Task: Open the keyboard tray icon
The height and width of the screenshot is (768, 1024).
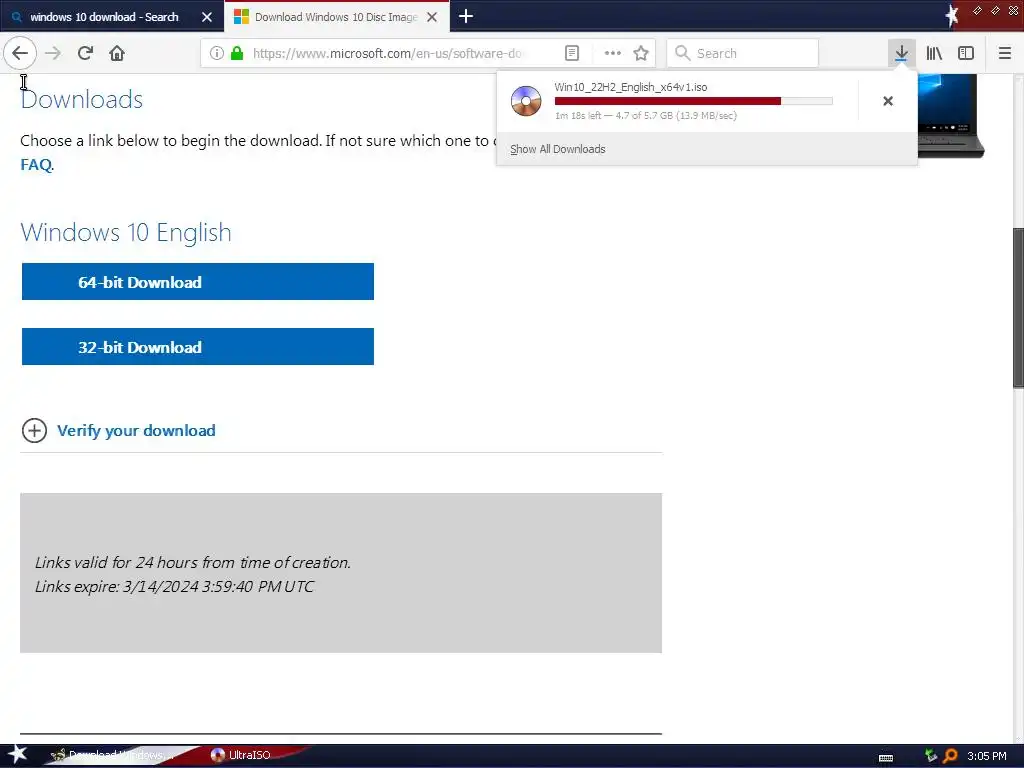Action: click(886, 757)
